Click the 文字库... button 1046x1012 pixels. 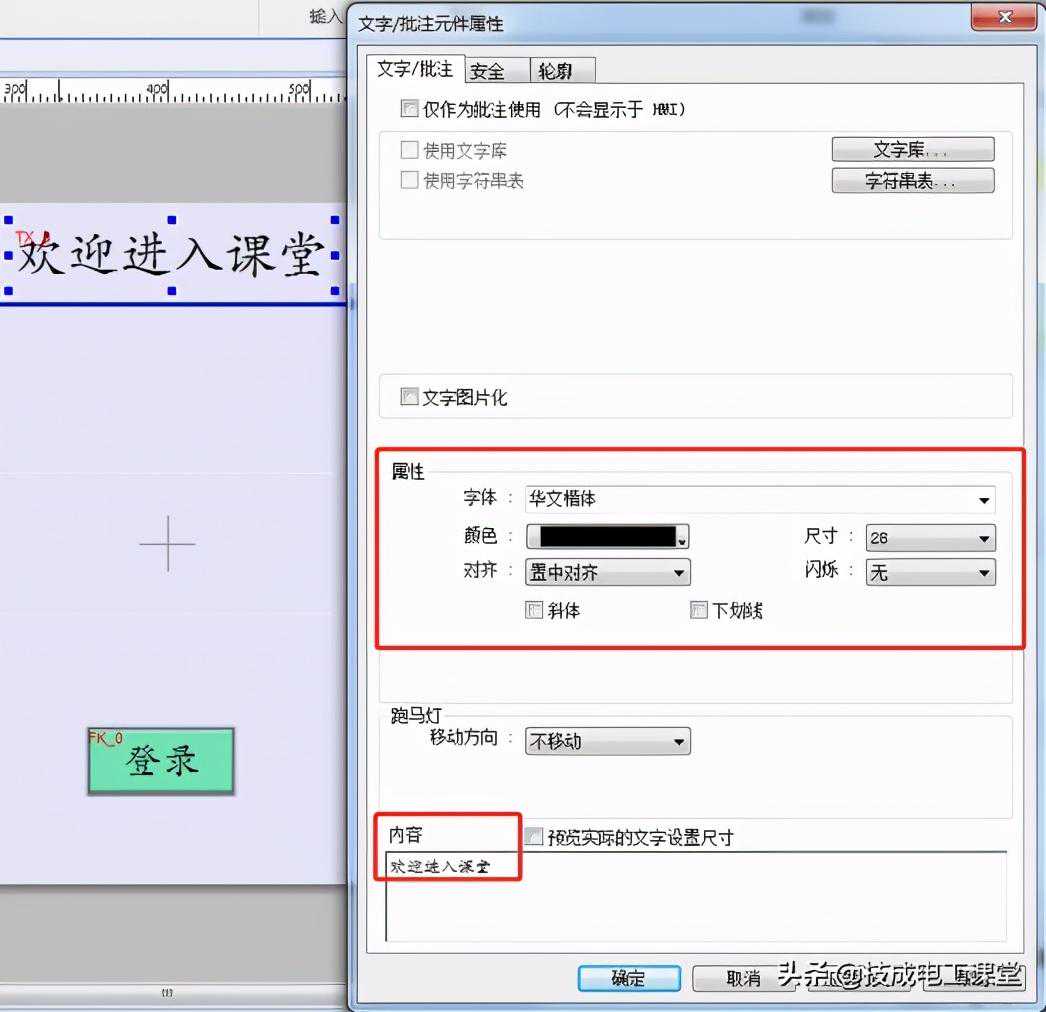pos(912,150)
